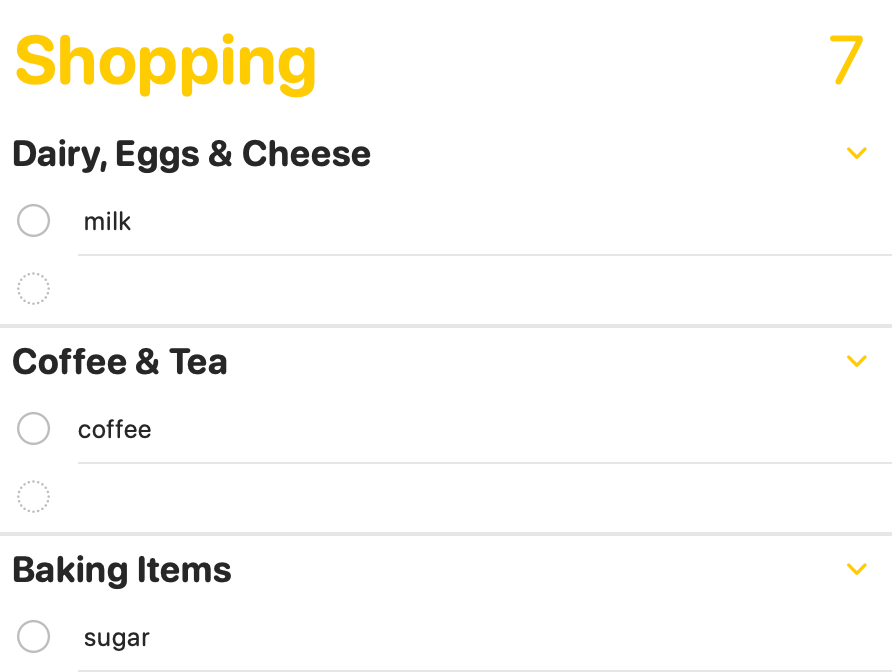Click the dotted circle below milk
Image resolution: width=892 pixels, height=672 pixels.
point(34,288)
